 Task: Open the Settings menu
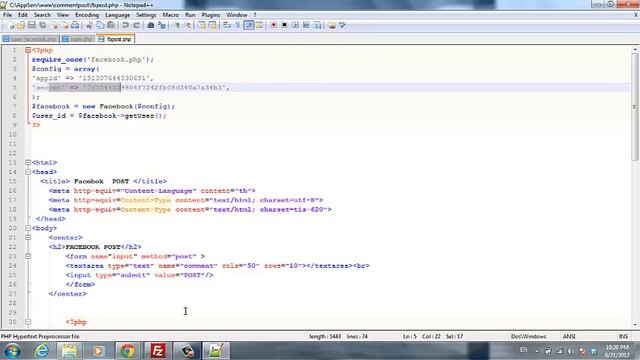146,15
